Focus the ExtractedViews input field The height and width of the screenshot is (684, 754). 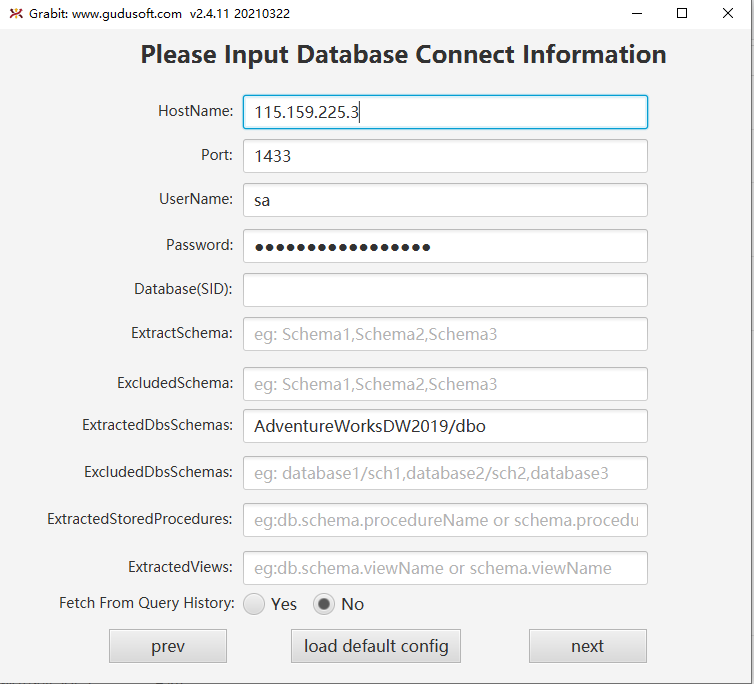[445, 568]
